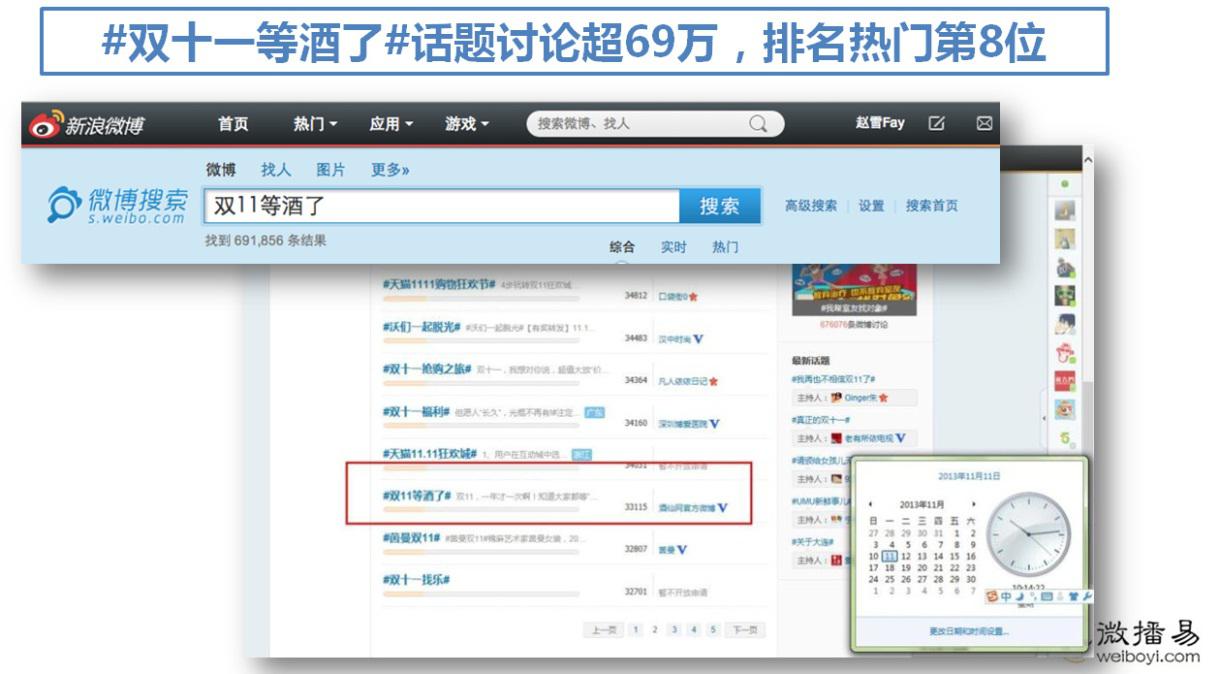Open 高级搜索 advanced search
The height and width of the screenshot is (674, 1219).
click(x=811, y=206)
